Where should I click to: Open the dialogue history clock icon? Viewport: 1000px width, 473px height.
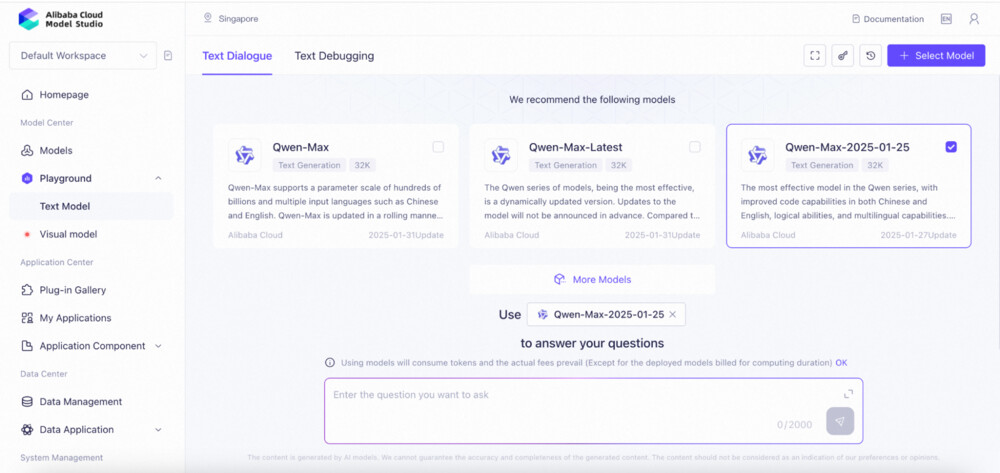pos(871,56)
